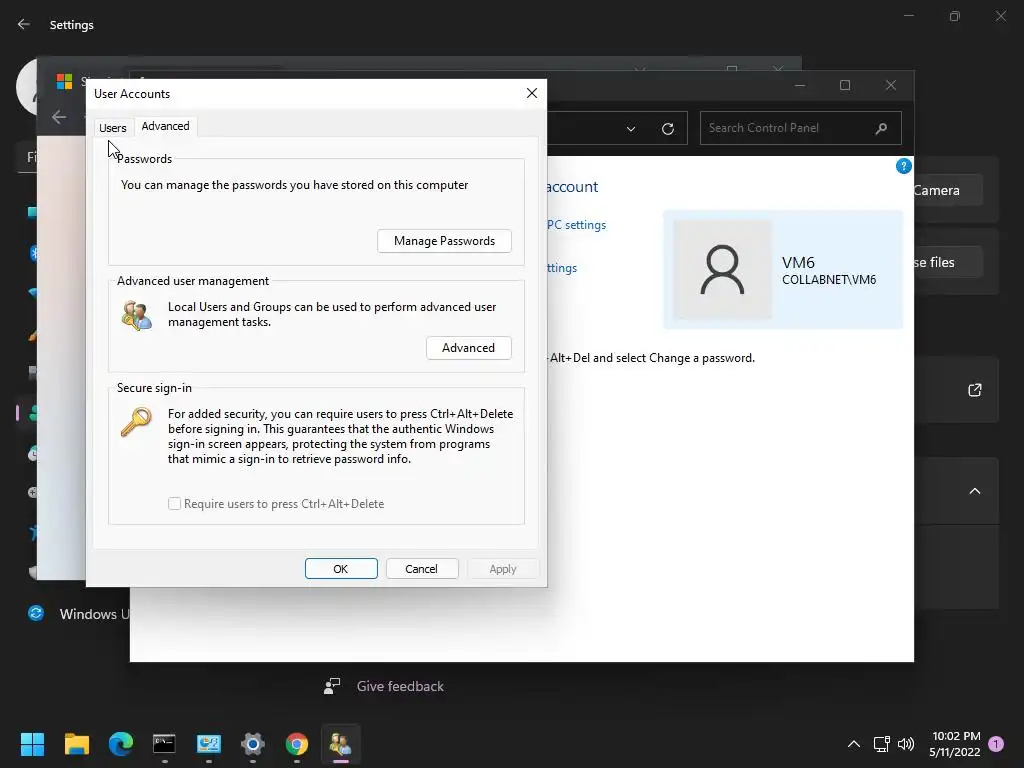Open Advanced user management button

(468, 347)
